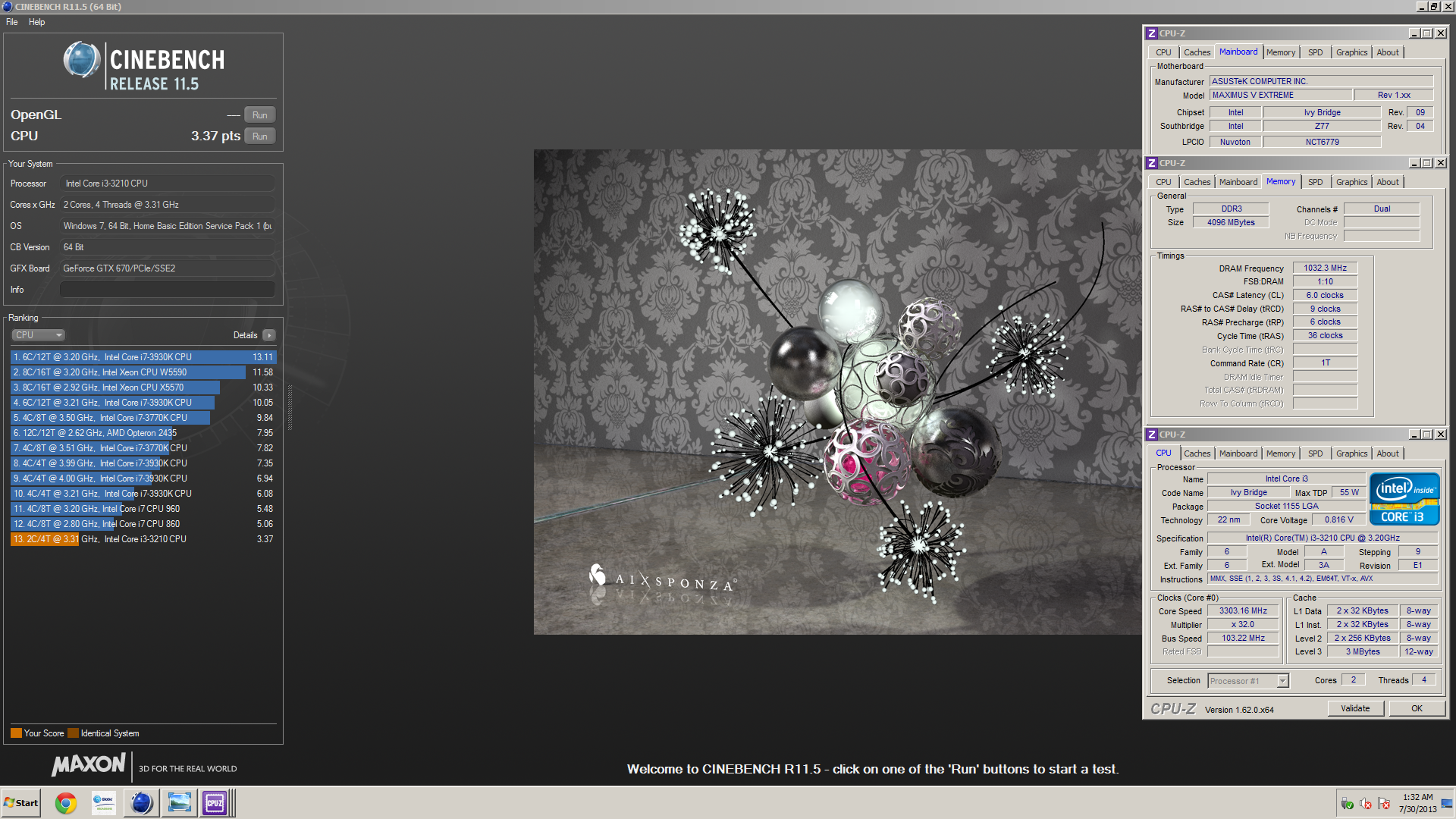Click the panel splitter grip handle
This screenshot has height=819, width=1456.
(290, 406)
